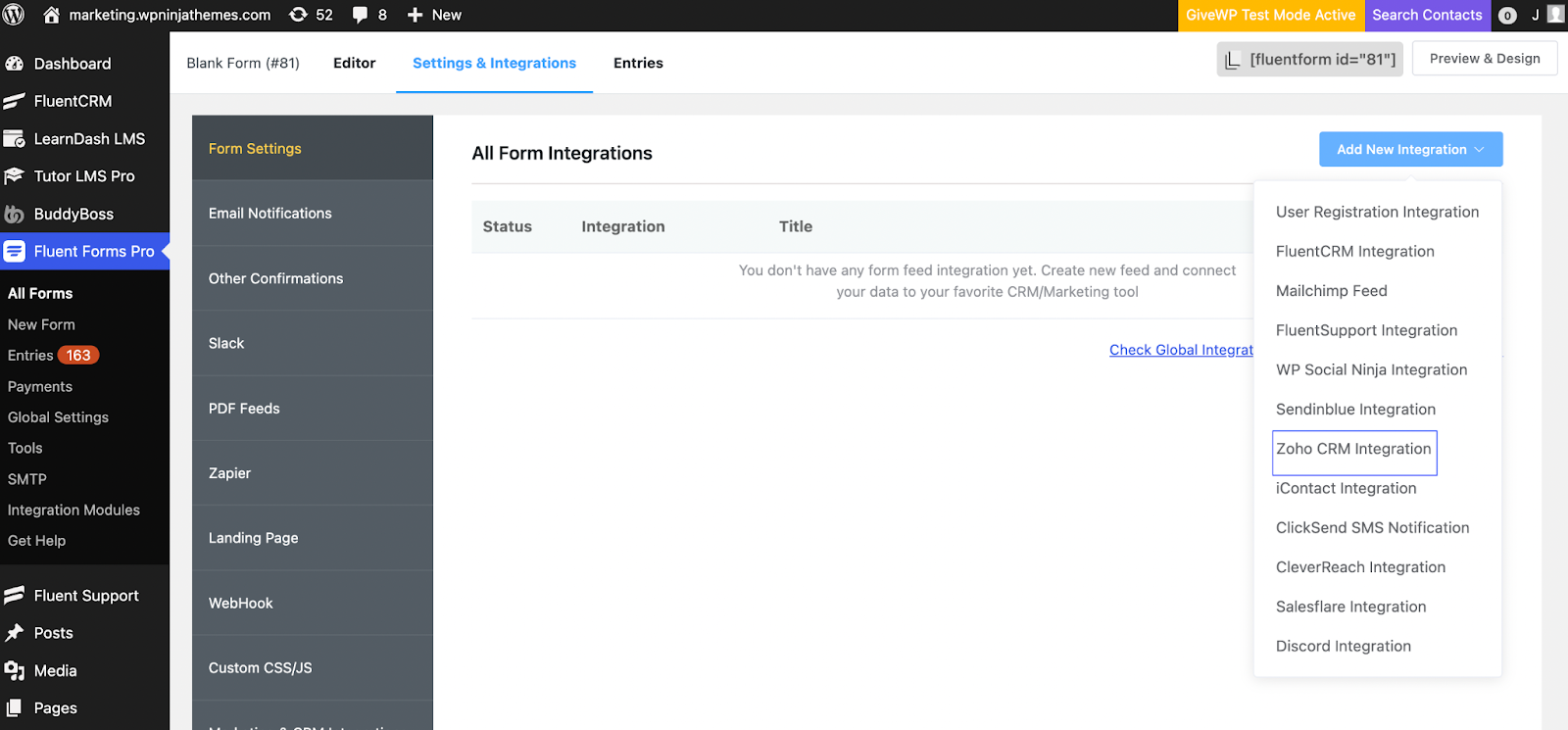The image size is (1568, 730).
Task: Open Zapier settings section
Action: pos(313,472)
